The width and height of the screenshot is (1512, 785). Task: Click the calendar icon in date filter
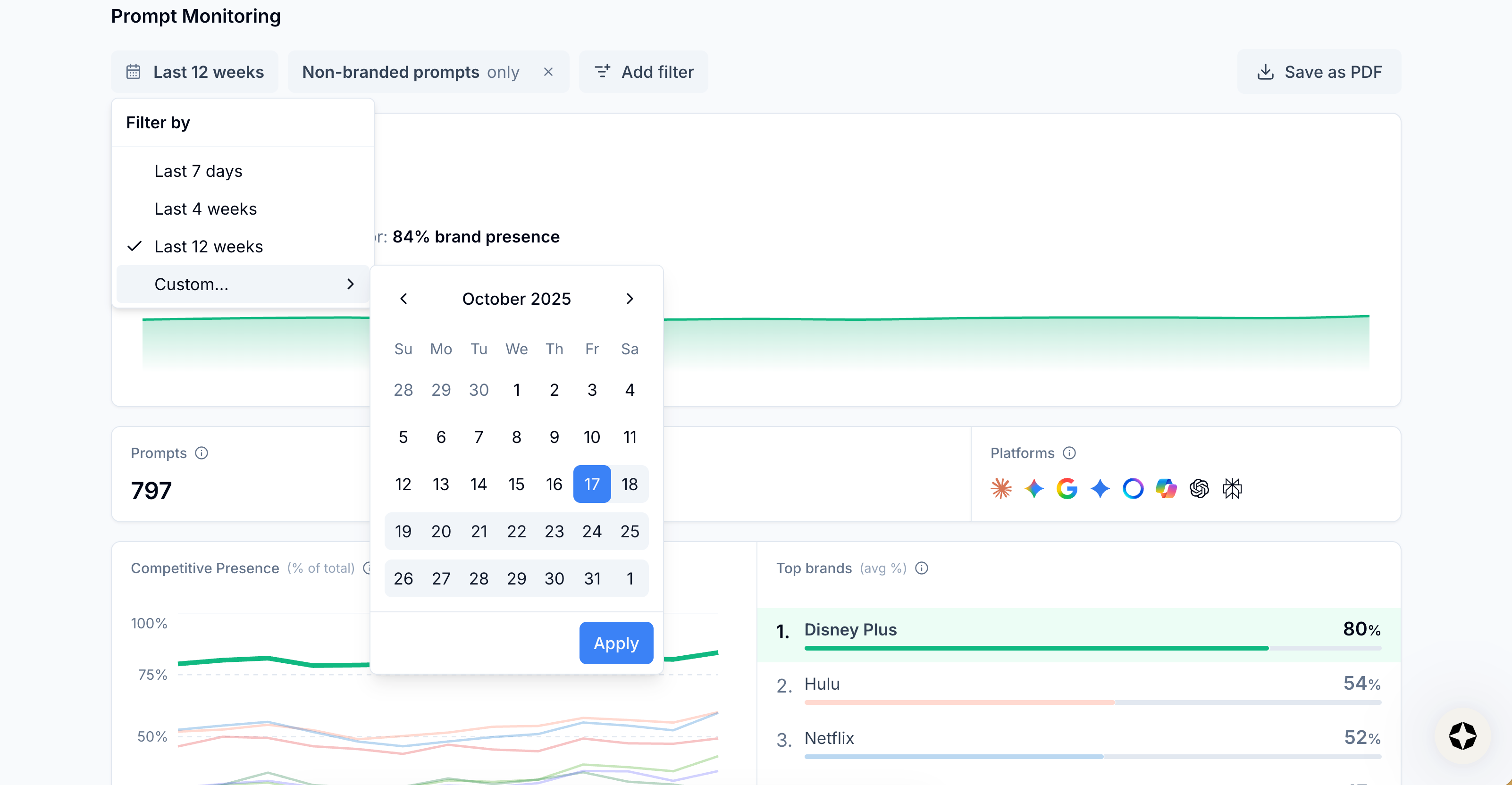pyautogui.click(x=133, y=72)
